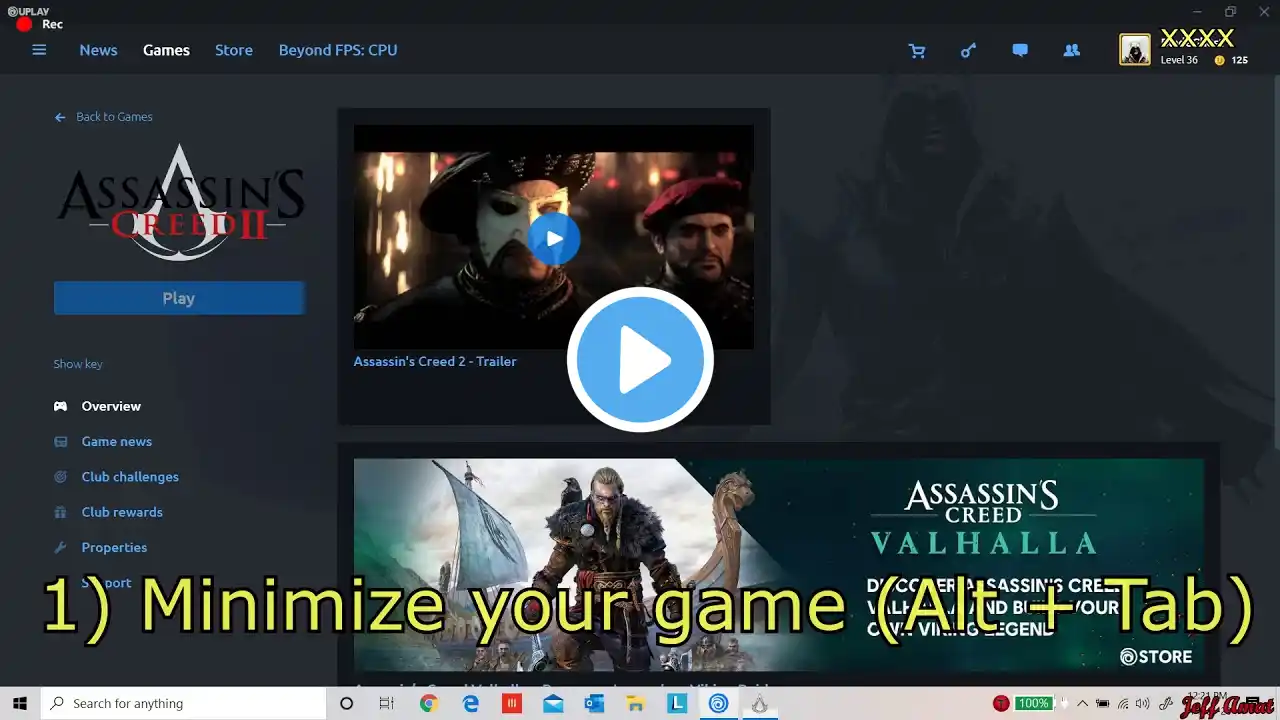Switch to Uplay via its taskbar icon
1280x720 pixels.
pyautogui.click(x=718, y=703)
